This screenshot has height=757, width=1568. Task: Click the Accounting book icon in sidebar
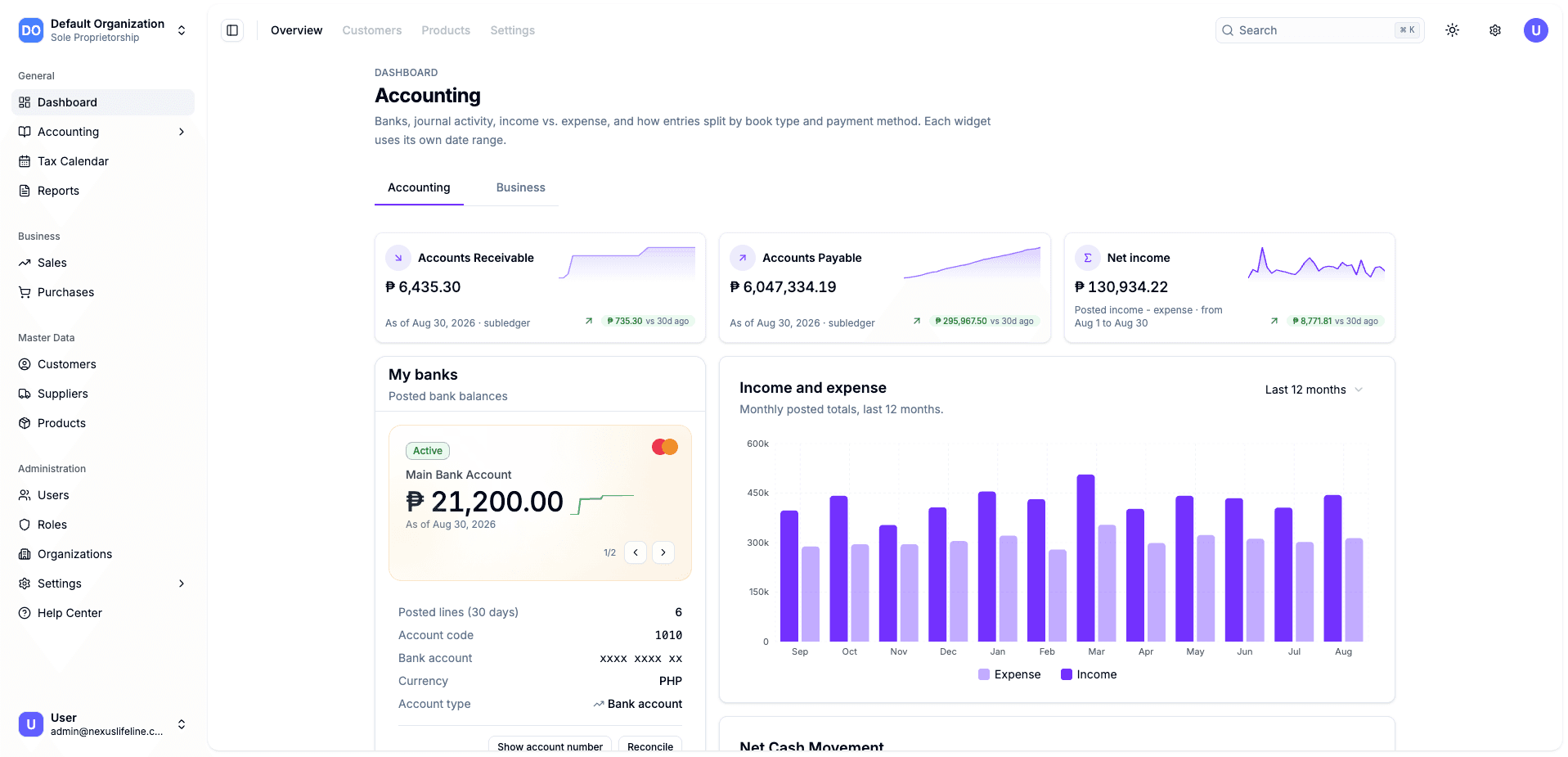pyautogui.click(x=25, y=132)
